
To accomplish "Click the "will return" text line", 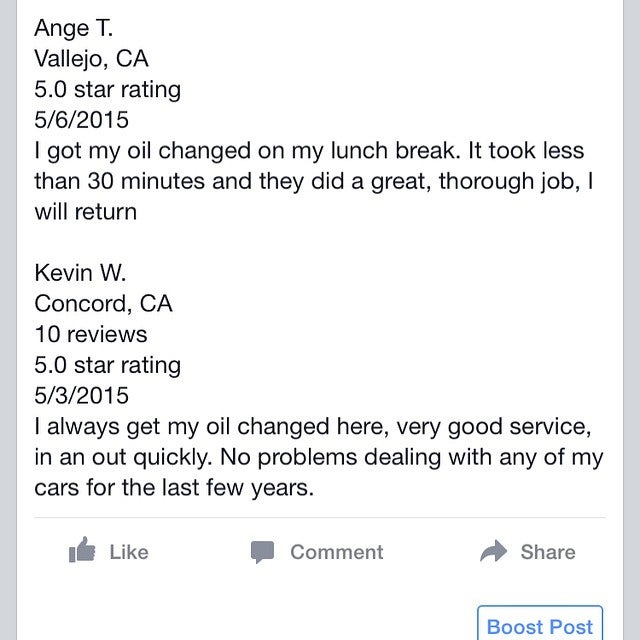I will [85, 212].
